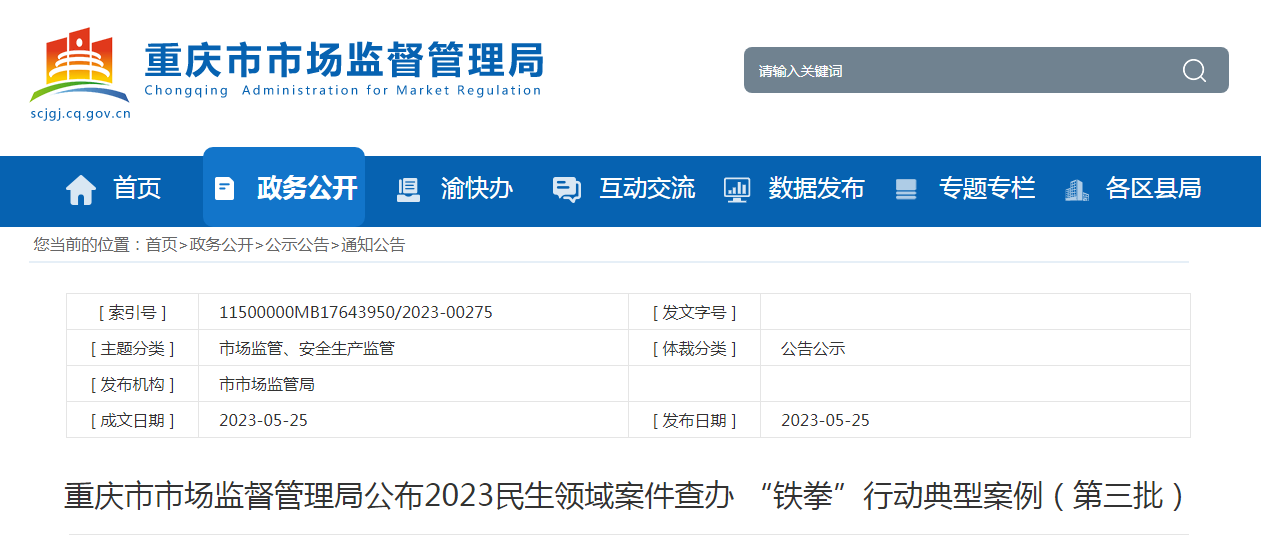Click the article headline about “铁拳”行动典型案例

627,496
